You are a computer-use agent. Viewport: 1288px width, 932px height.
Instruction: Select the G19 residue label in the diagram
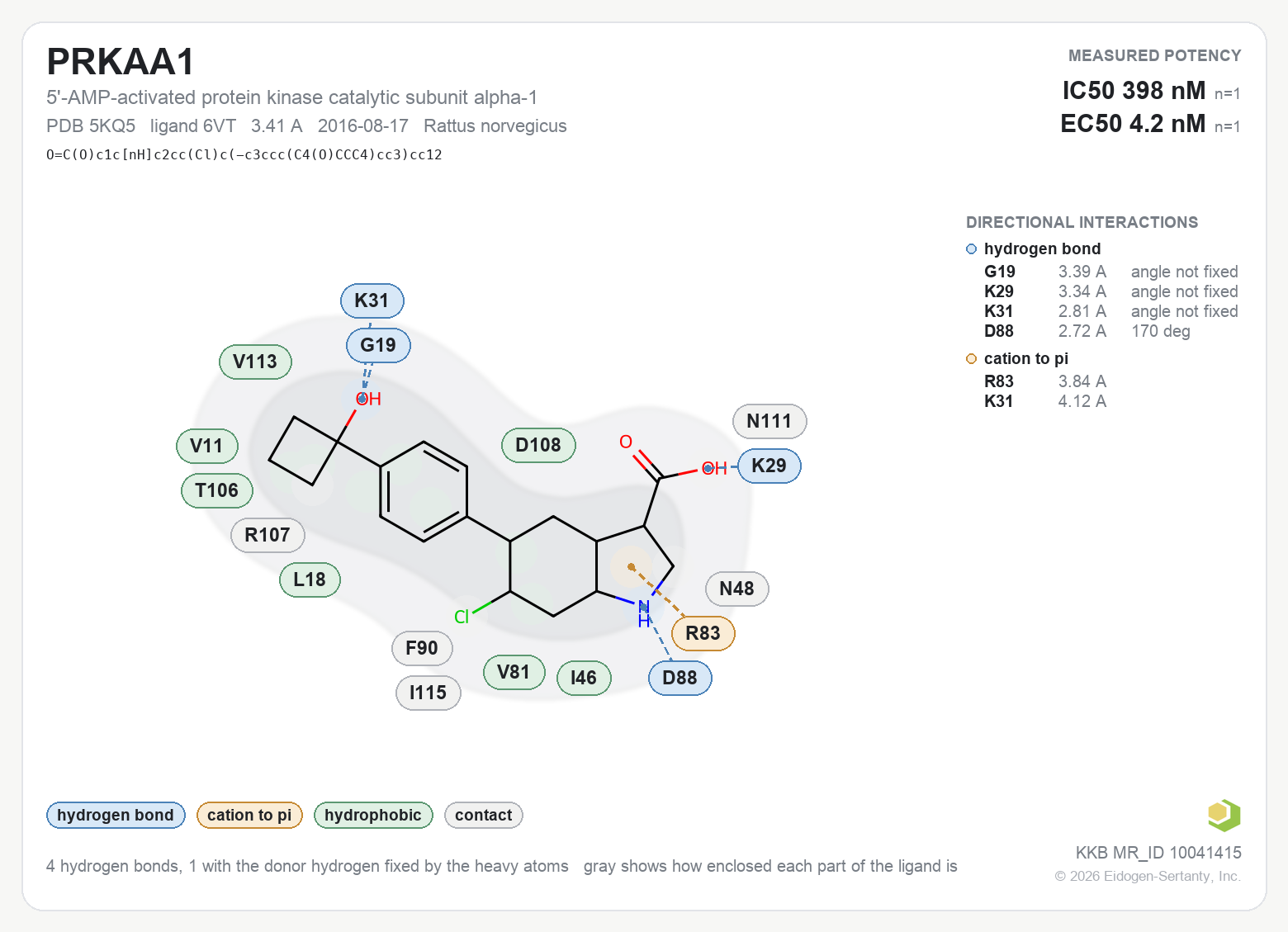pyautogui.click(x=378, y=345)
